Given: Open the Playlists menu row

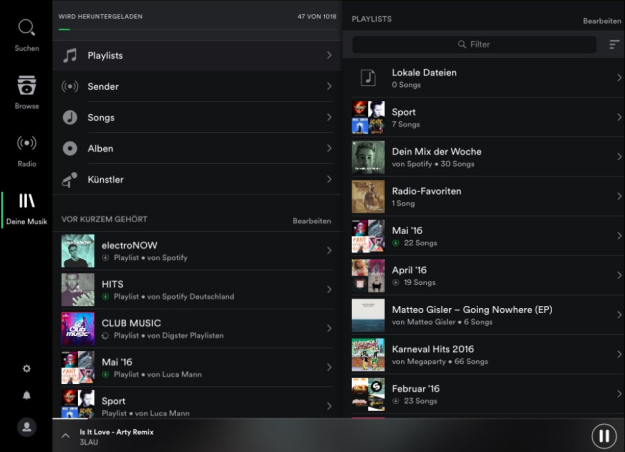Looking at the screenshot, I should pyautogui.click(x=196, y=56).
